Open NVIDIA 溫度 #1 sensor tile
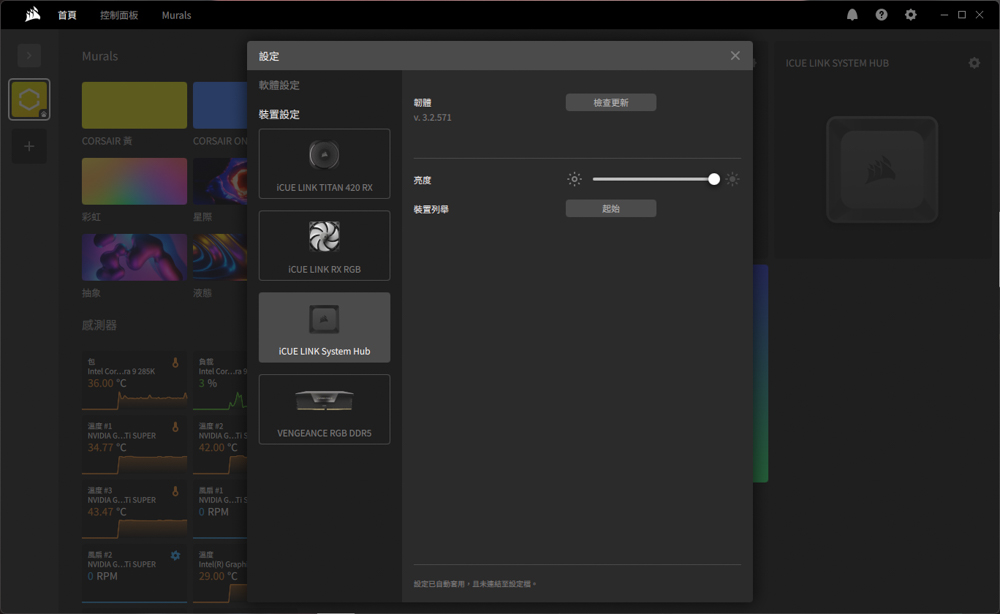This screenshot has height=614, width=1000. point(134,445)
